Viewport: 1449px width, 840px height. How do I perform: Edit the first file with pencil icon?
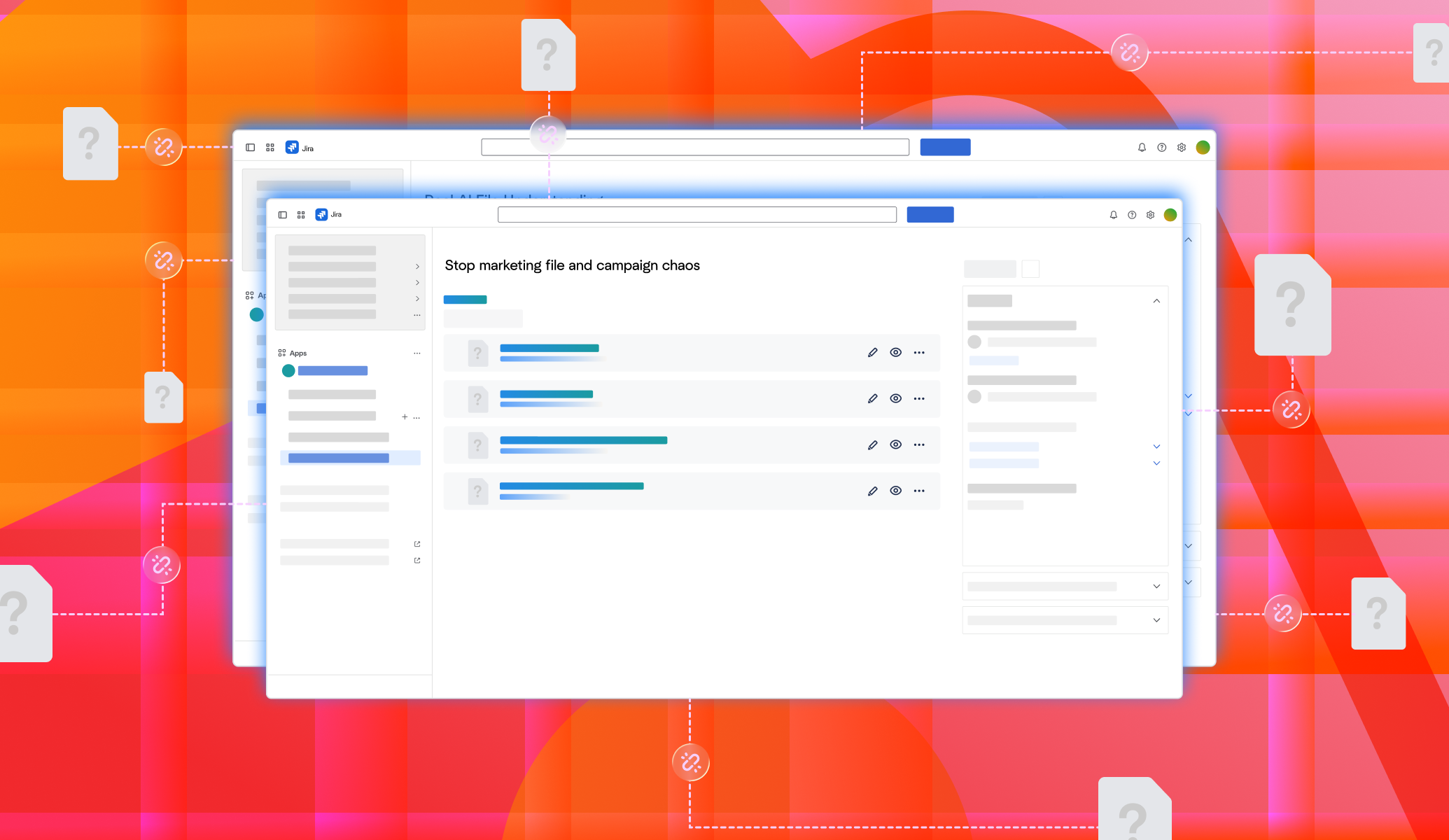coord(872,353)
